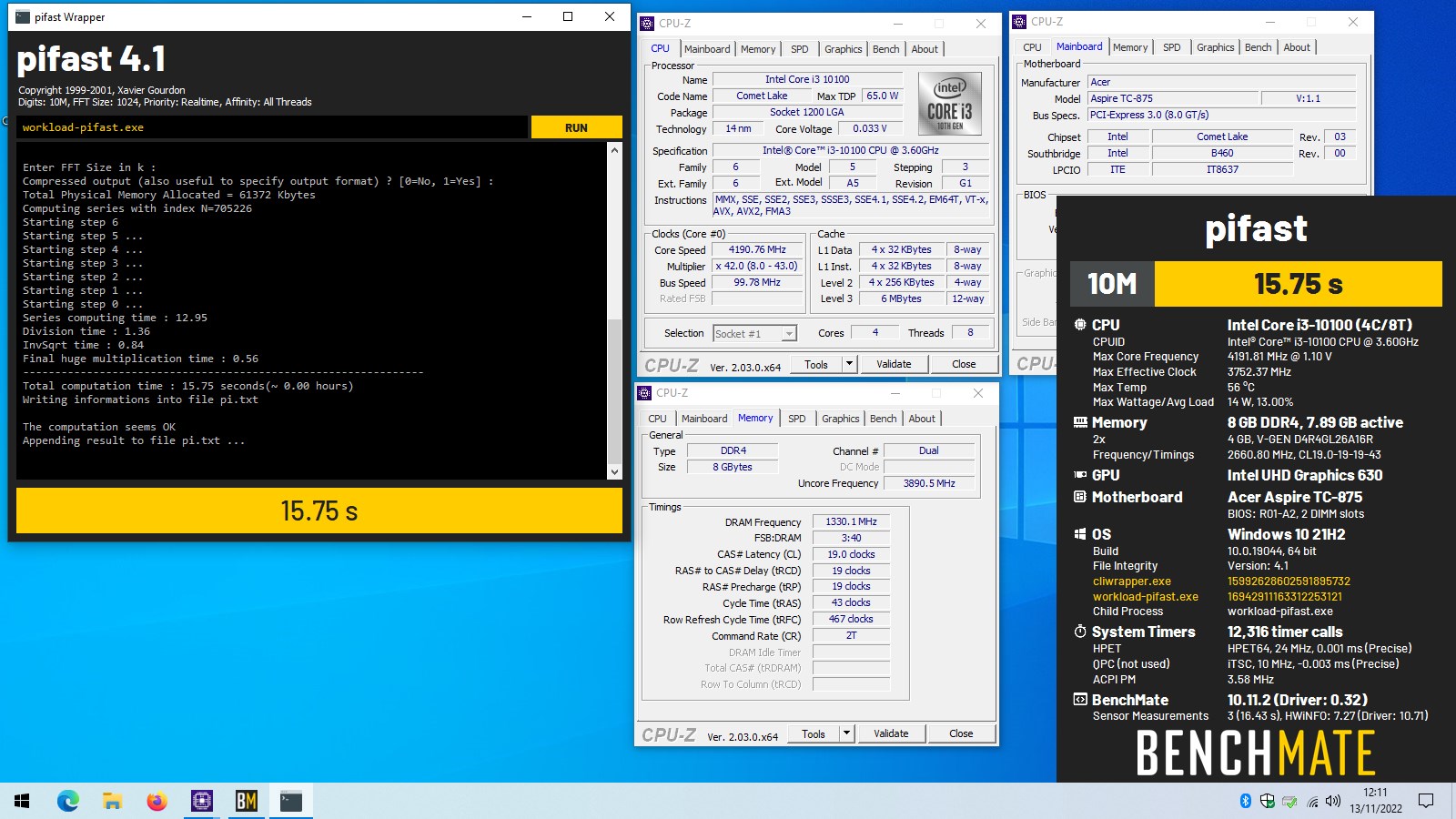Viewport: 1456px width, 819px height.
Task: Switch to CPU-Z via its taskbar icon
Action: tap(201, 801)
